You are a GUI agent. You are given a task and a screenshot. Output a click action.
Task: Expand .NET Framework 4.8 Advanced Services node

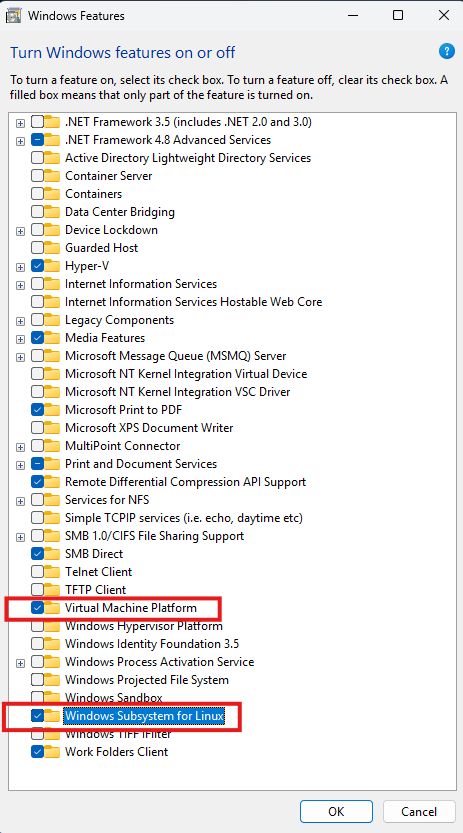(x=20, y=141)
